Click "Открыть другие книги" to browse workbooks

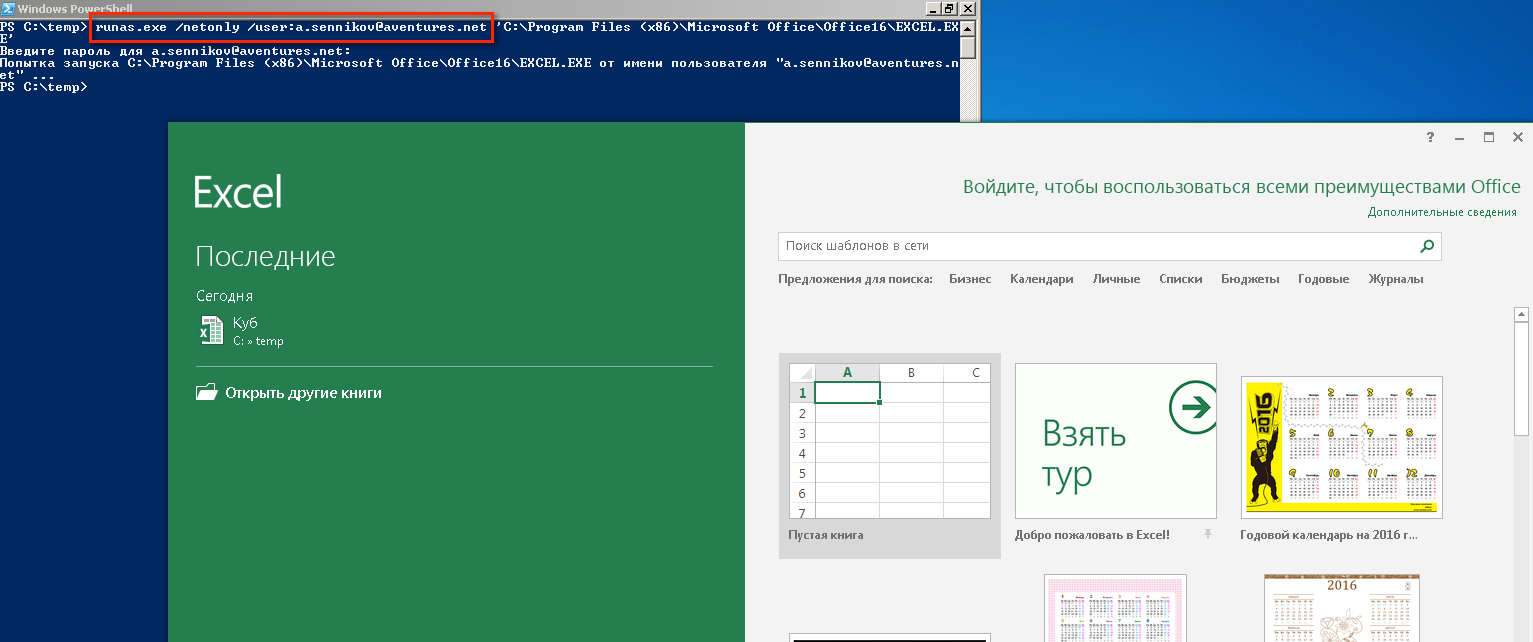click(x=289, y=393)
